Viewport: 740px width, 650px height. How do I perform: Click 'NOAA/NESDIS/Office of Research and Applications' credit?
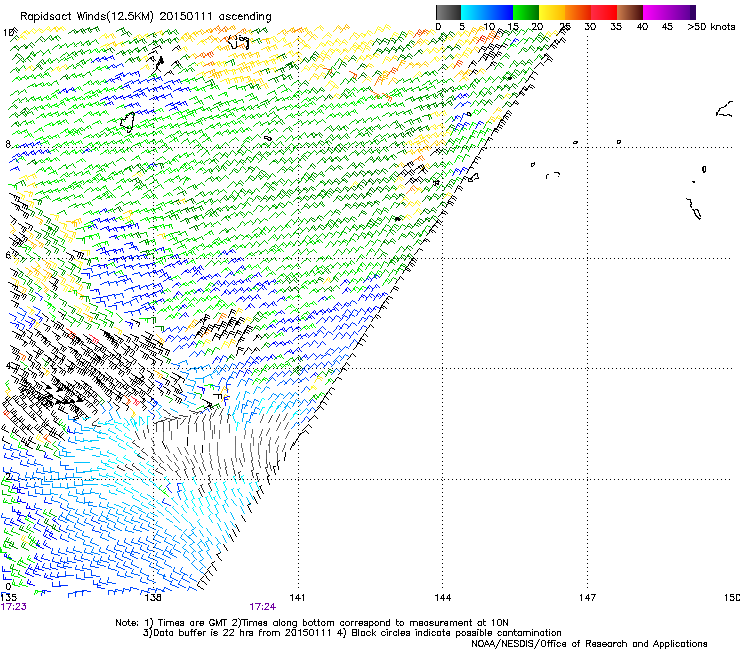[589, 644]
